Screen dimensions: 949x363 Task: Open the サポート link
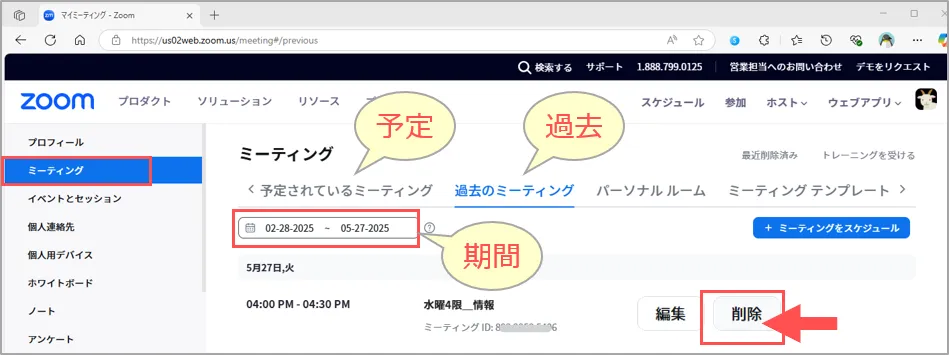click(604, 67)
